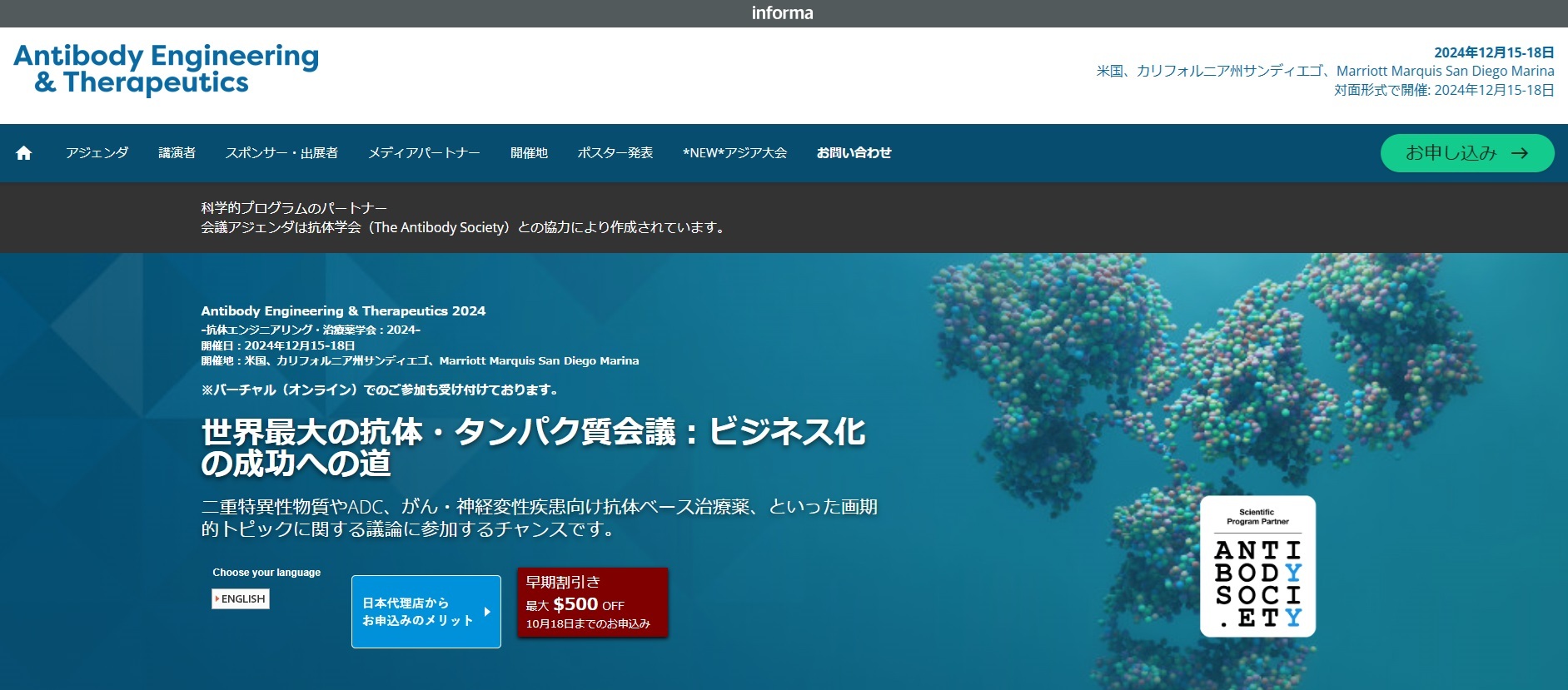Open お問い合わせ contact link

pos(854,153)
